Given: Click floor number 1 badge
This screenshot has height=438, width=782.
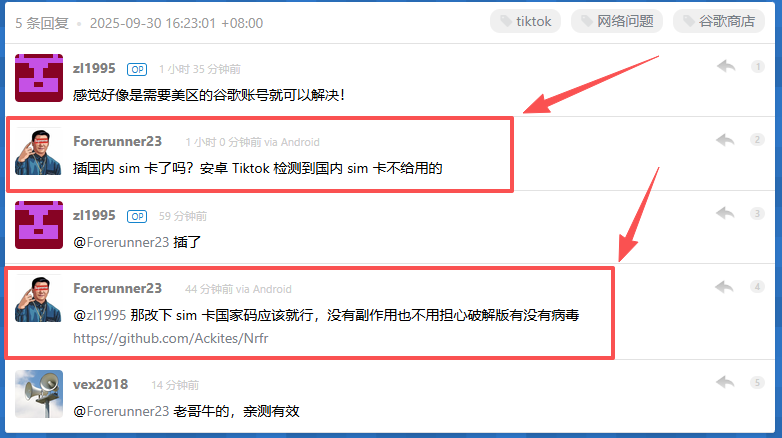Looking at the screenshot, I should pos(758,66).
